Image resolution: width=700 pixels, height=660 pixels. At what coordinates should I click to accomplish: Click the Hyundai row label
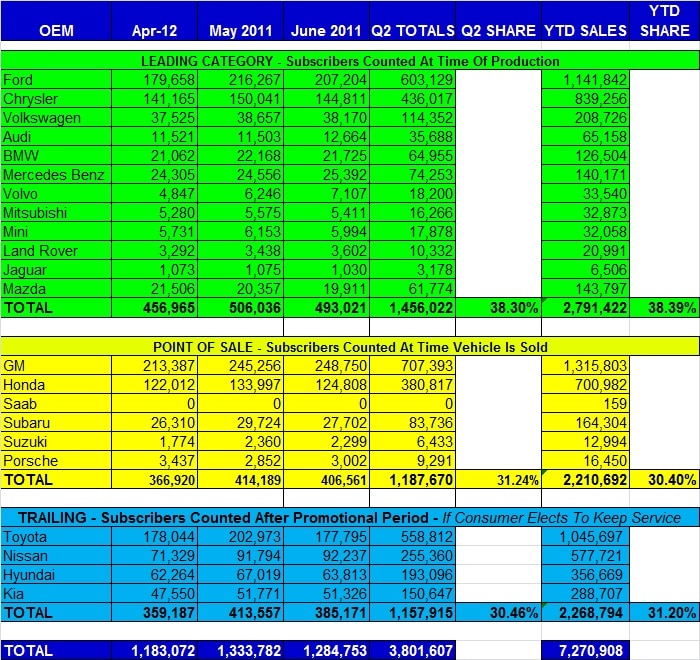29,574
